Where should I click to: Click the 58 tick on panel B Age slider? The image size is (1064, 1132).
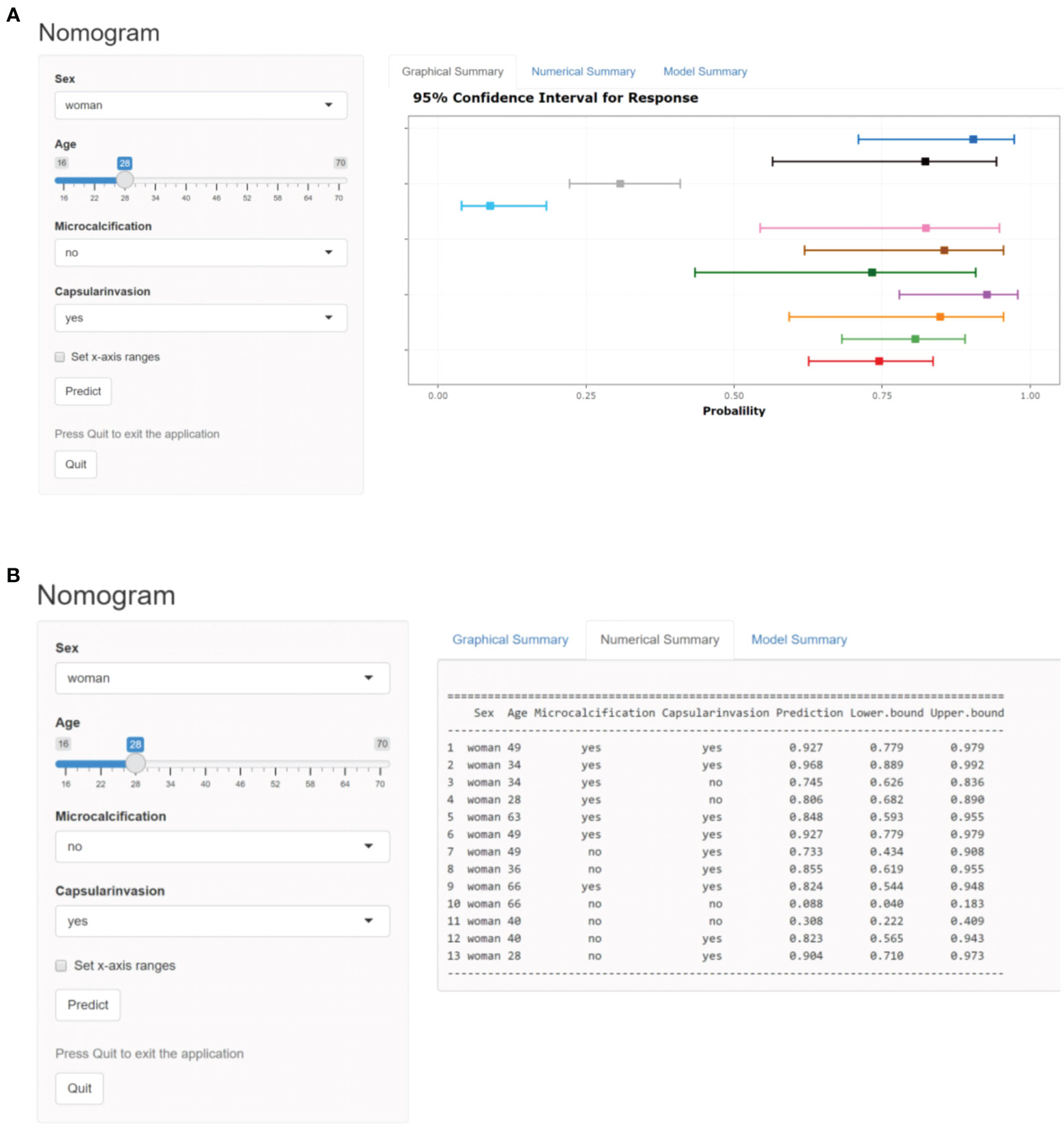310,784
